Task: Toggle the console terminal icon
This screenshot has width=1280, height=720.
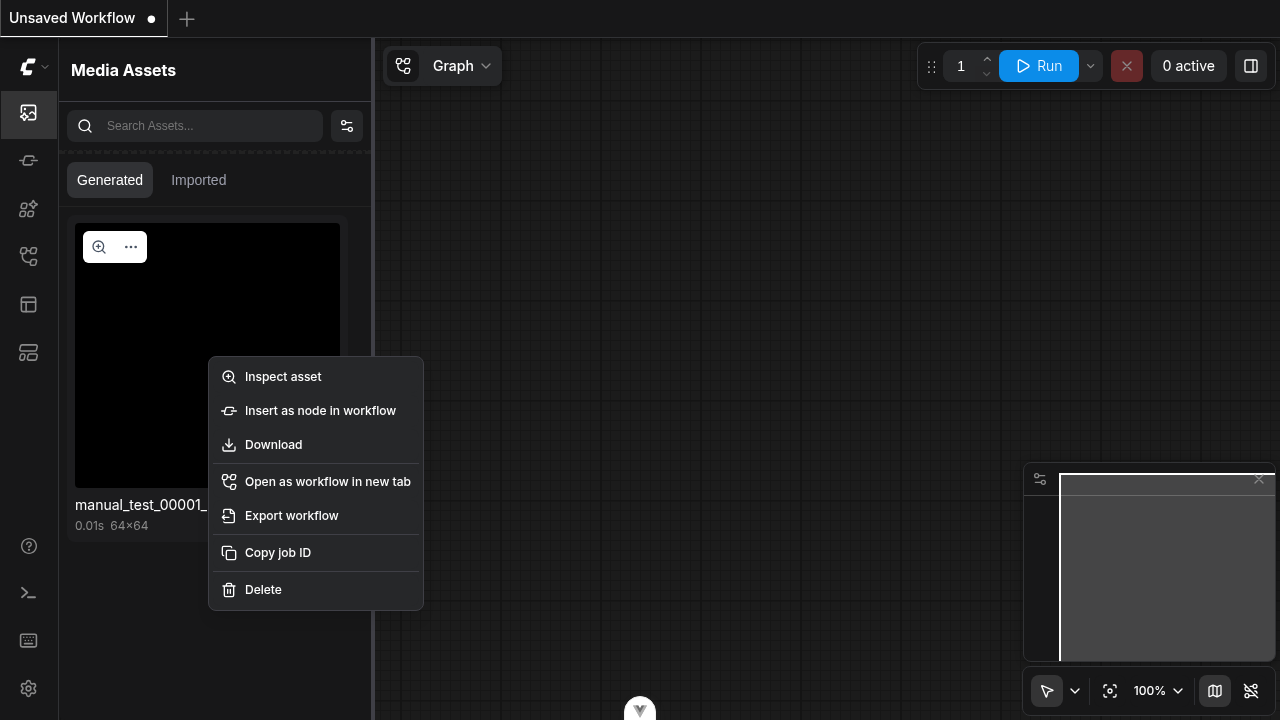Action: 28,593
